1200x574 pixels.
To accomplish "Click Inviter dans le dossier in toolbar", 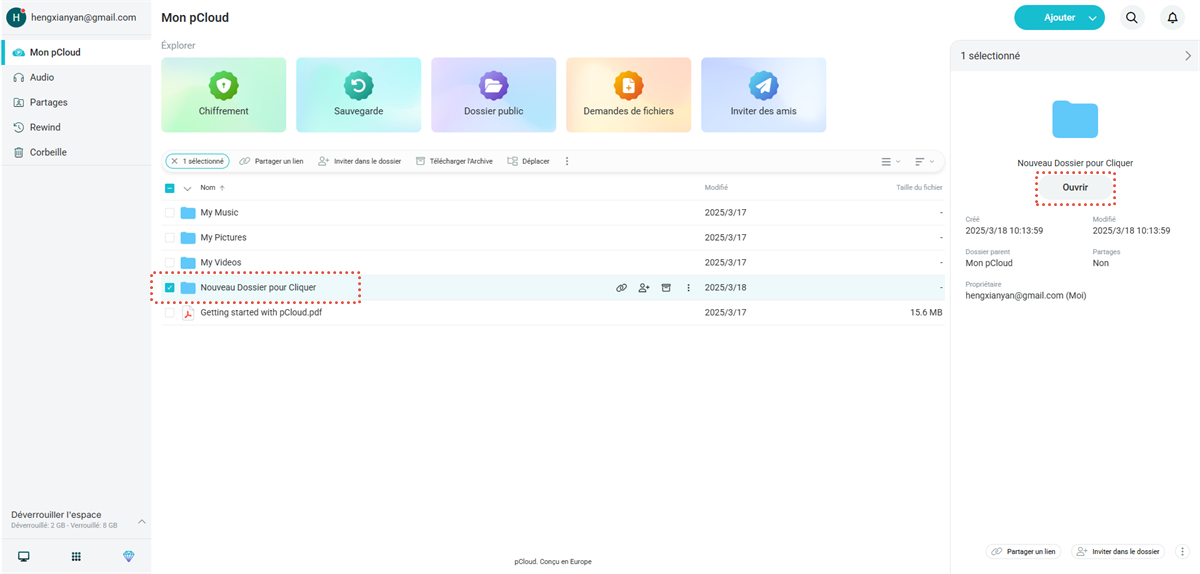I will click(x=359, y=161).
